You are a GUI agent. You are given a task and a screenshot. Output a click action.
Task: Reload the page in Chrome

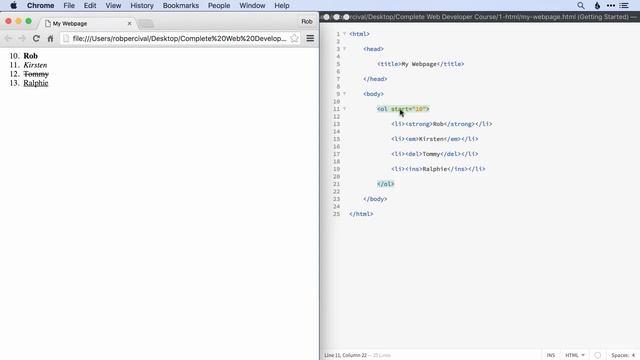point(36,38)
